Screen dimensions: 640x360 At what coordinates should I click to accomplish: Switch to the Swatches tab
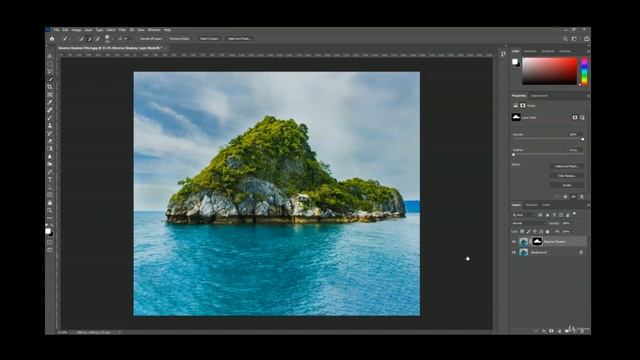pos(530,51)
